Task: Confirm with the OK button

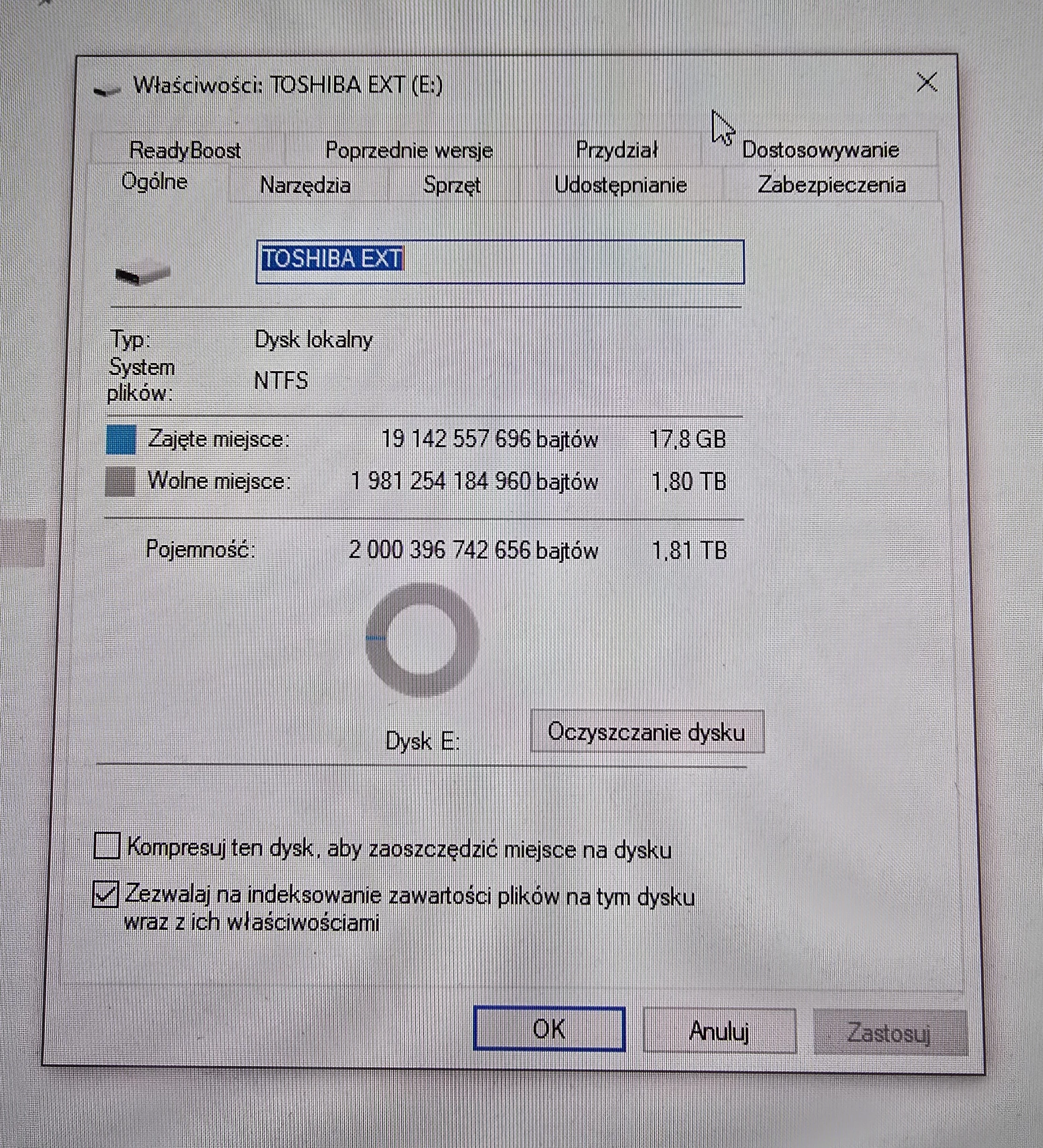Action: click(549, 1029)
